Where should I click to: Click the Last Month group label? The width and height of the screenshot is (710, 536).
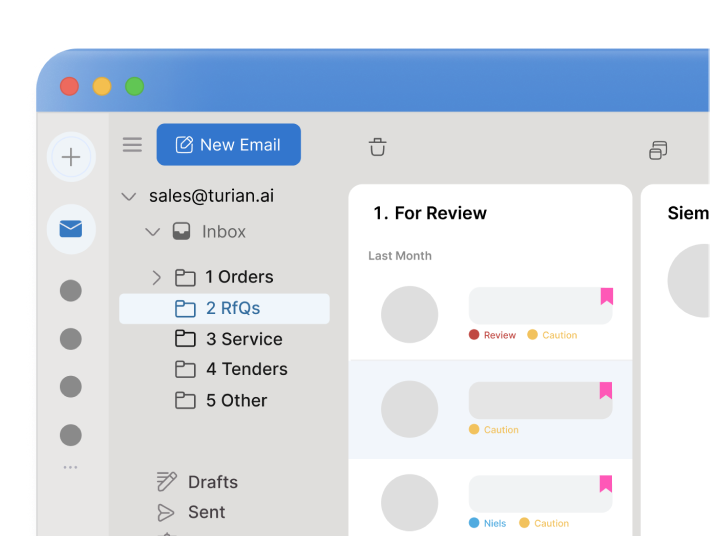tap(400, 256)
